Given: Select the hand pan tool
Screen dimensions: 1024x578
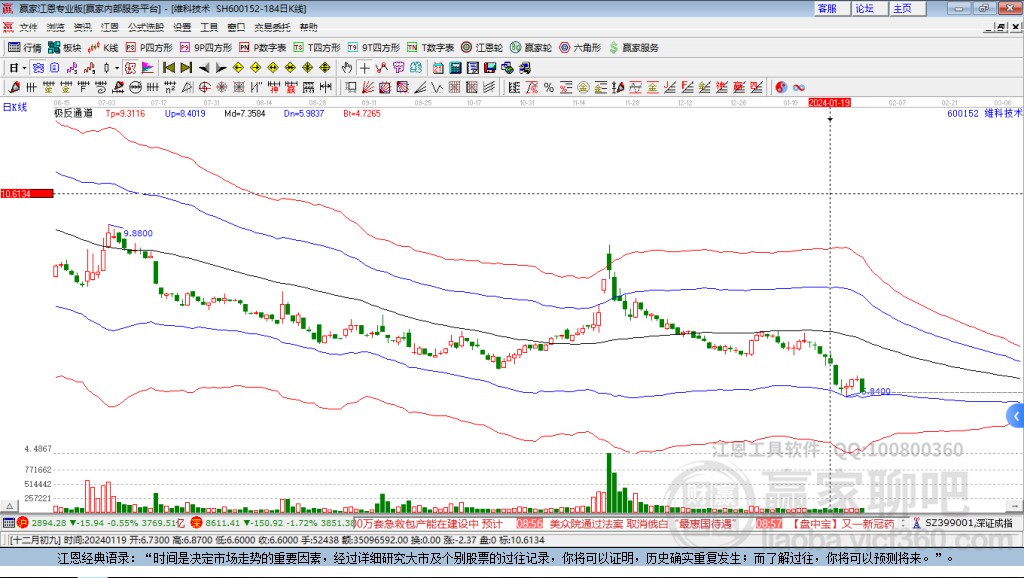Looking at the screenshot, I should pyautogui.click(x=347, y=68).
